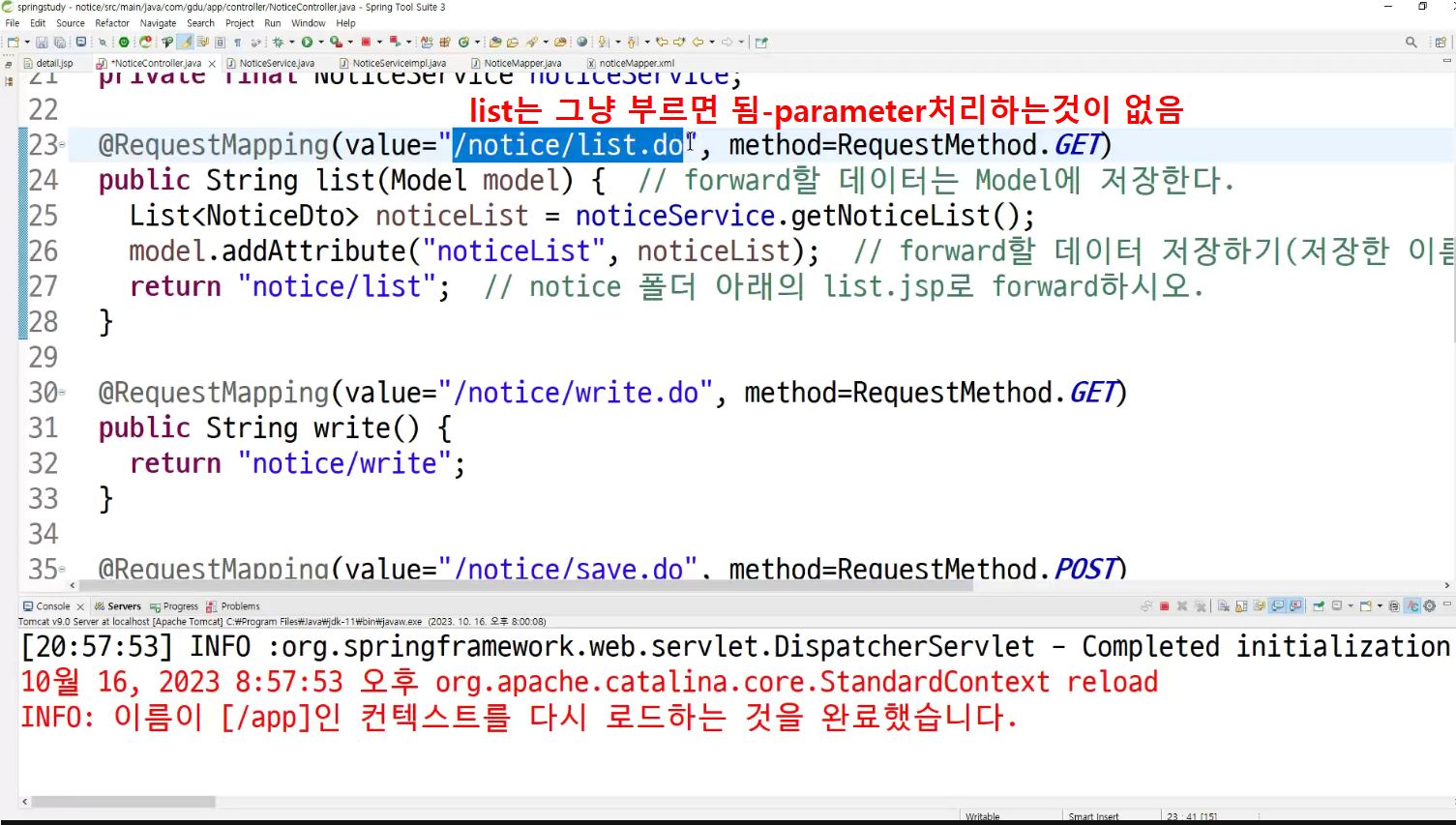The height and width of the screenshot is (825, 1456).
Task: Click the Open Perspective icon
Action: pyautogui.click(x=1441, y=42)
